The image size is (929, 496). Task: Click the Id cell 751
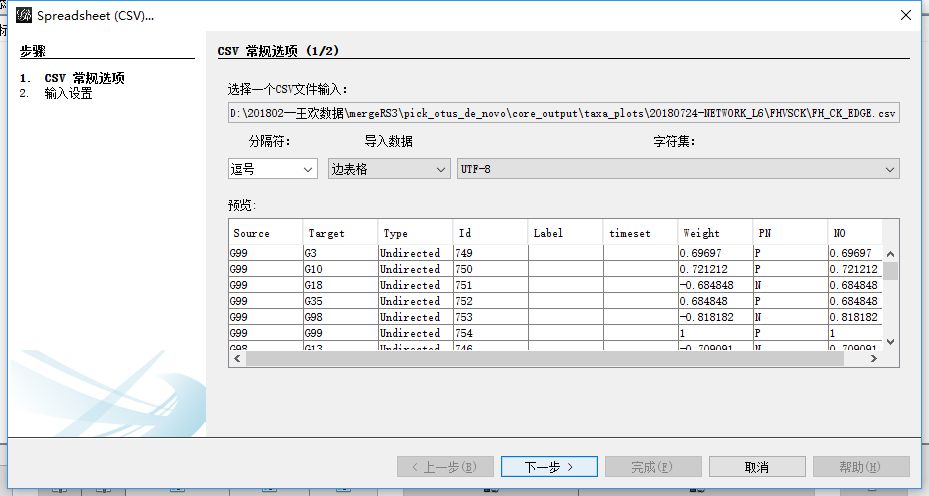coord(491,285)
